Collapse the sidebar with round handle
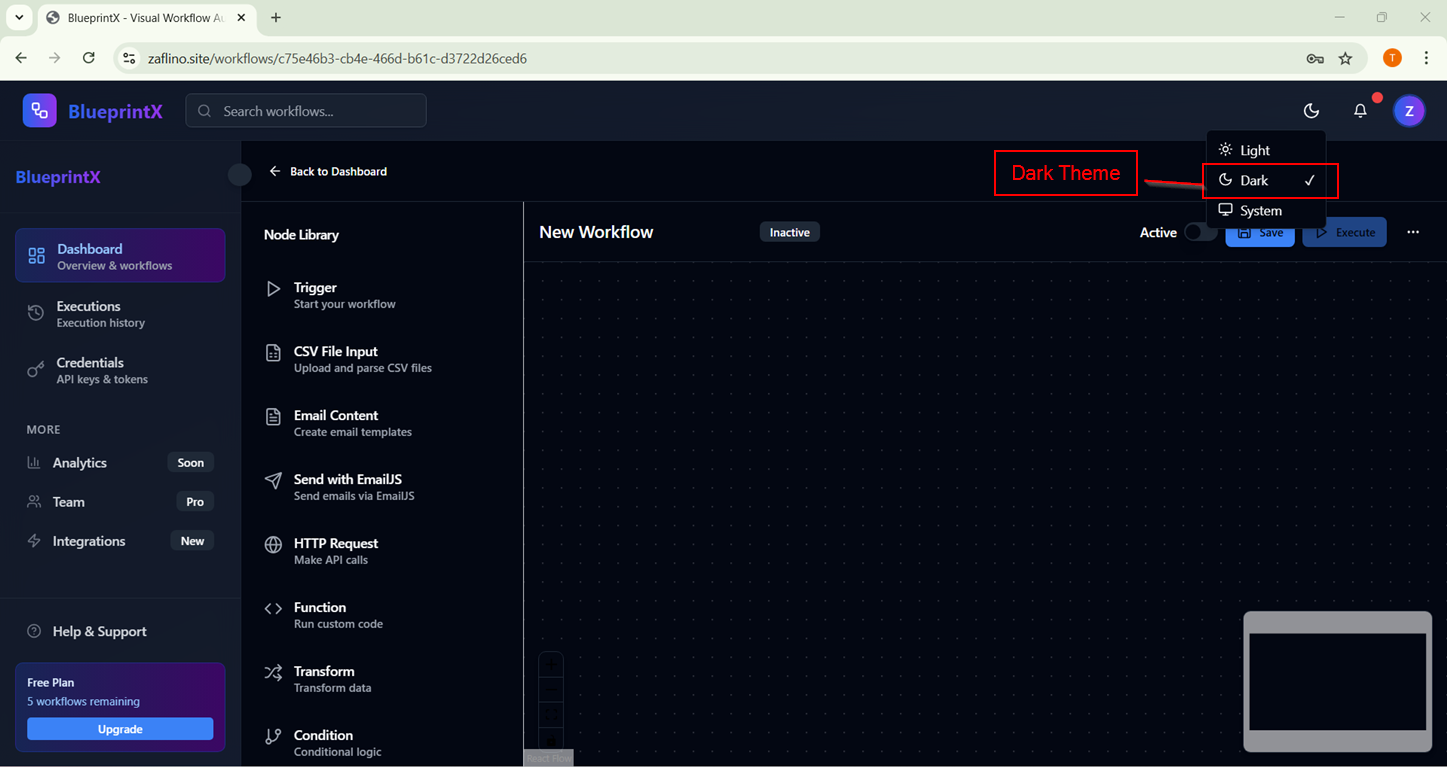 [240, 175]
